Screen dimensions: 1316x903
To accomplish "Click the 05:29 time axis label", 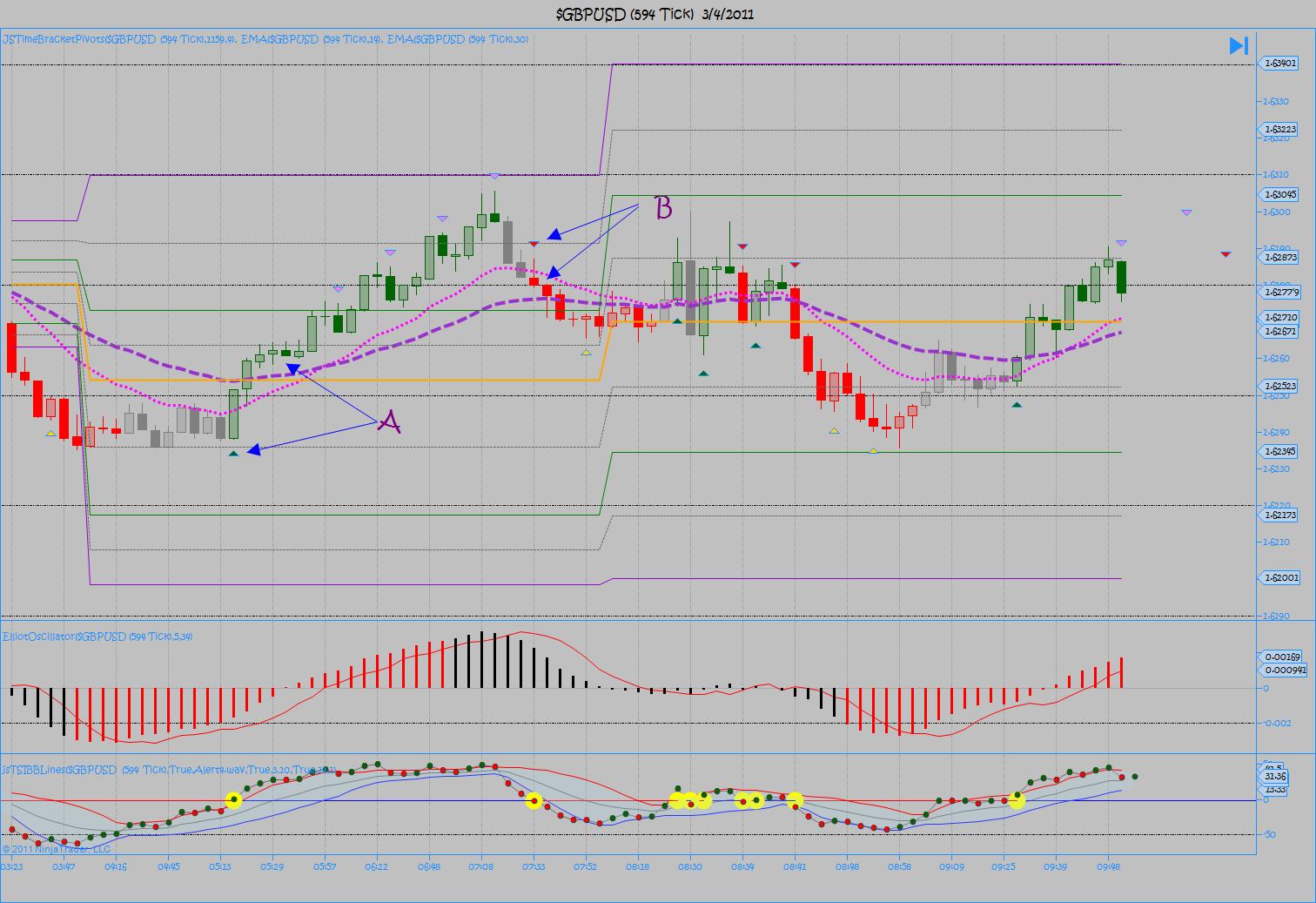I will click(272, 866).
